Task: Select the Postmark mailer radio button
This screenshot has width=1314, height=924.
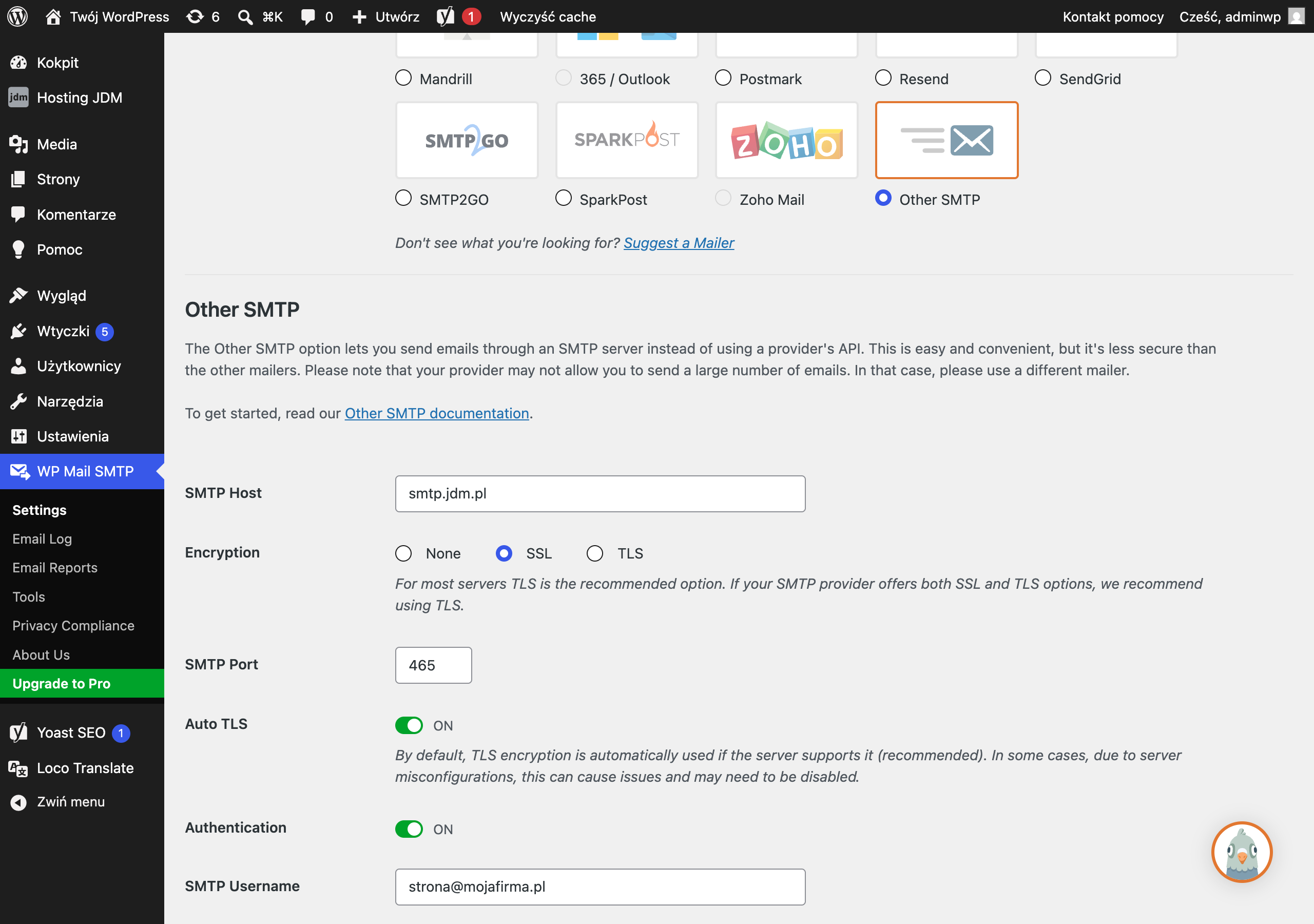Action: pyautogui.click(x=723, y=78)
